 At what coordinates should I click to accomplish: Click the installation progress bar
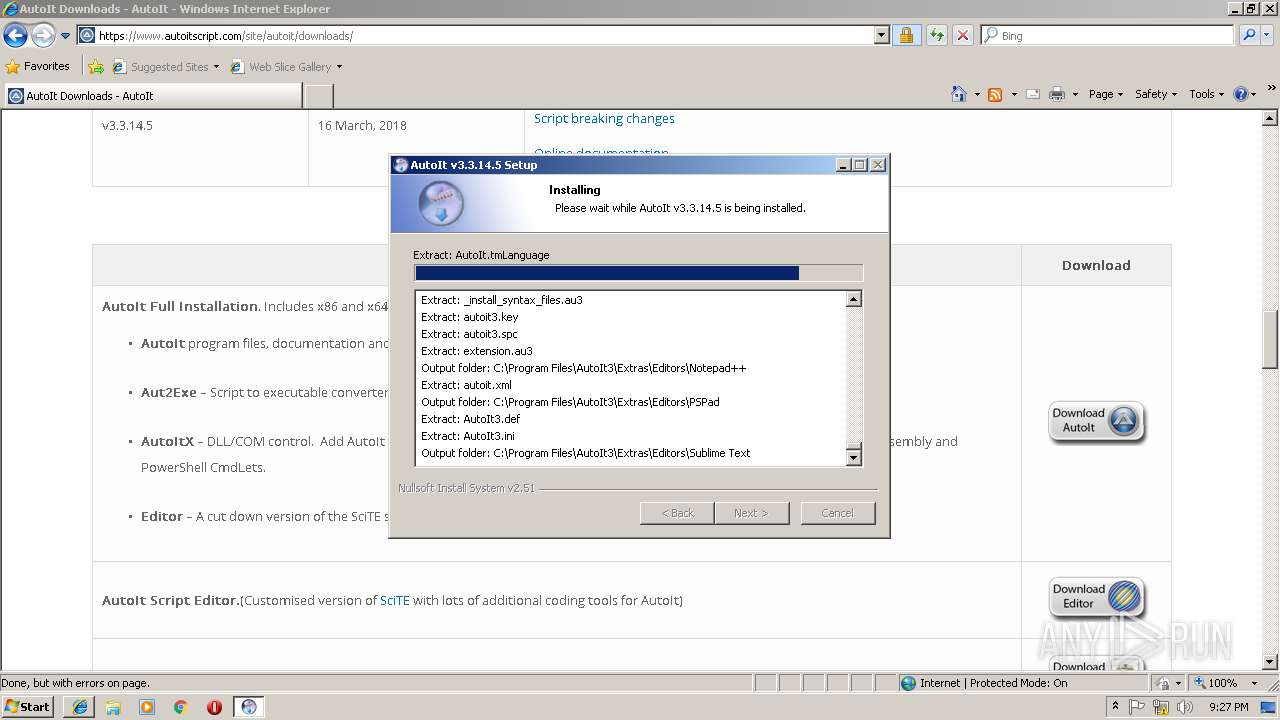click(x=638, y=273)
